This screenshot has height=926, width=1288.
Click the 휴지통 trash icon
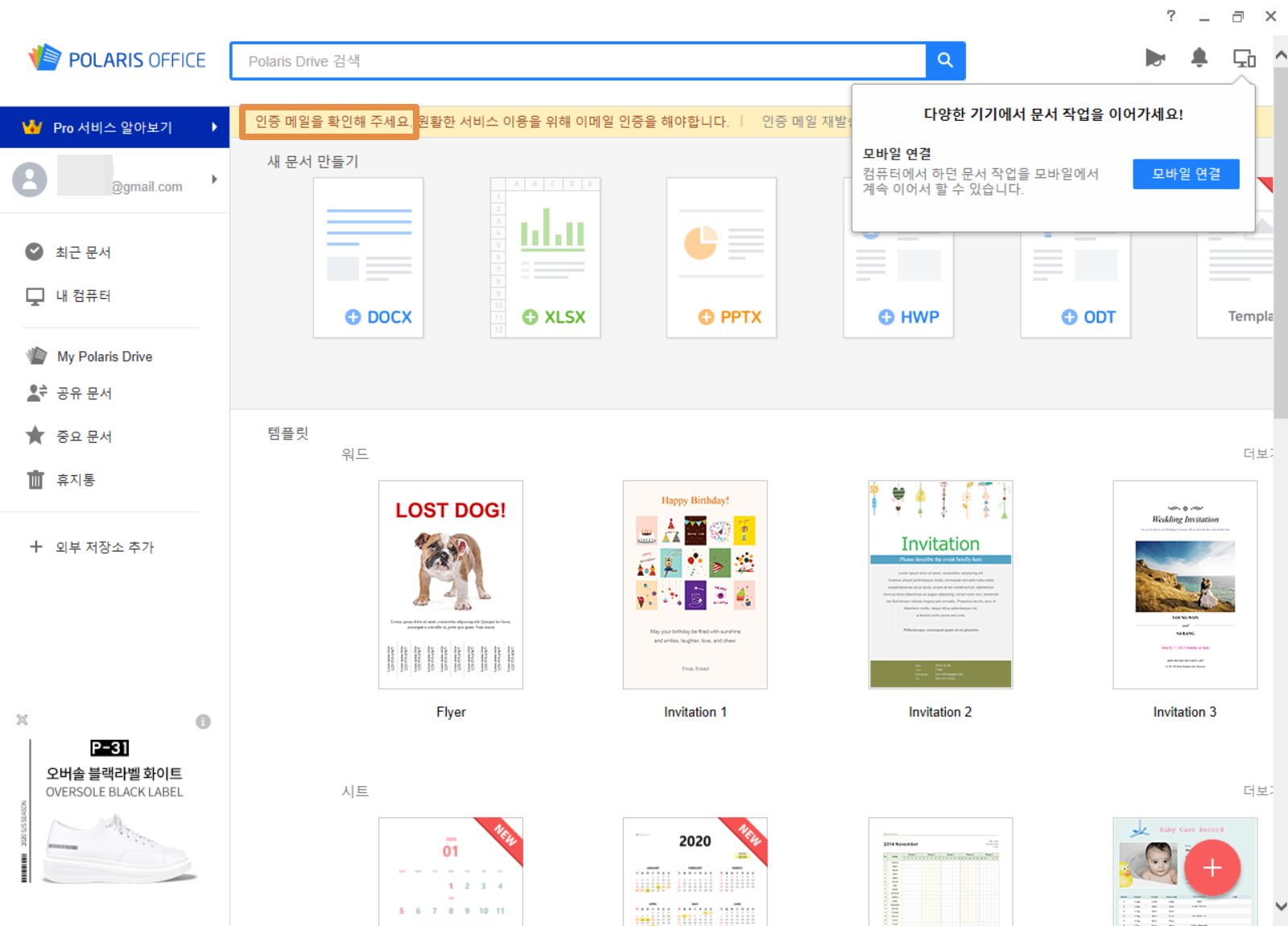click(x=35, y=480)
